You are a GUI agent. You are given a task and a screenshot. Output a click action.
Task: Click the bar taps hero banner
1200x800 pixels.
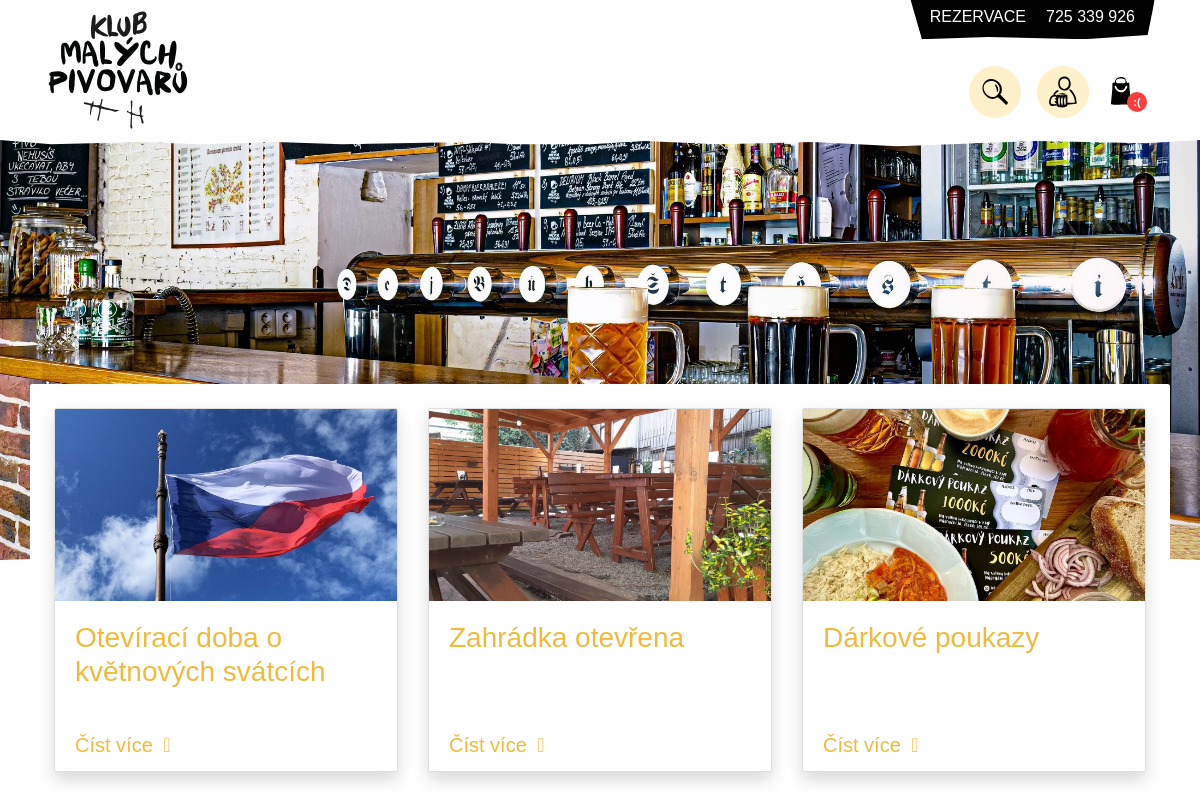(x=600, y=262)
